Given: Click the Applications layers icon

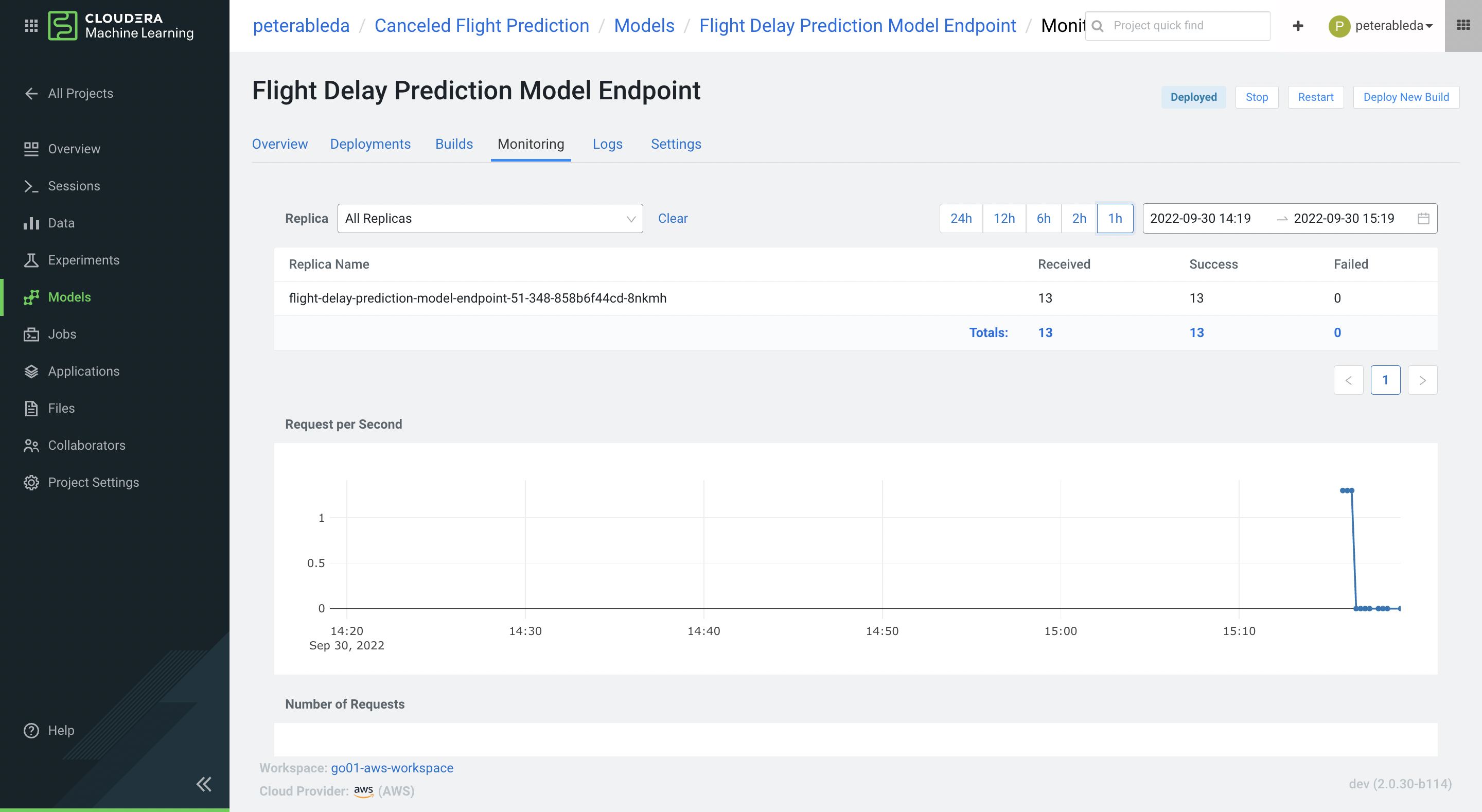Looking at the screenshot, I should pos(31,371).
